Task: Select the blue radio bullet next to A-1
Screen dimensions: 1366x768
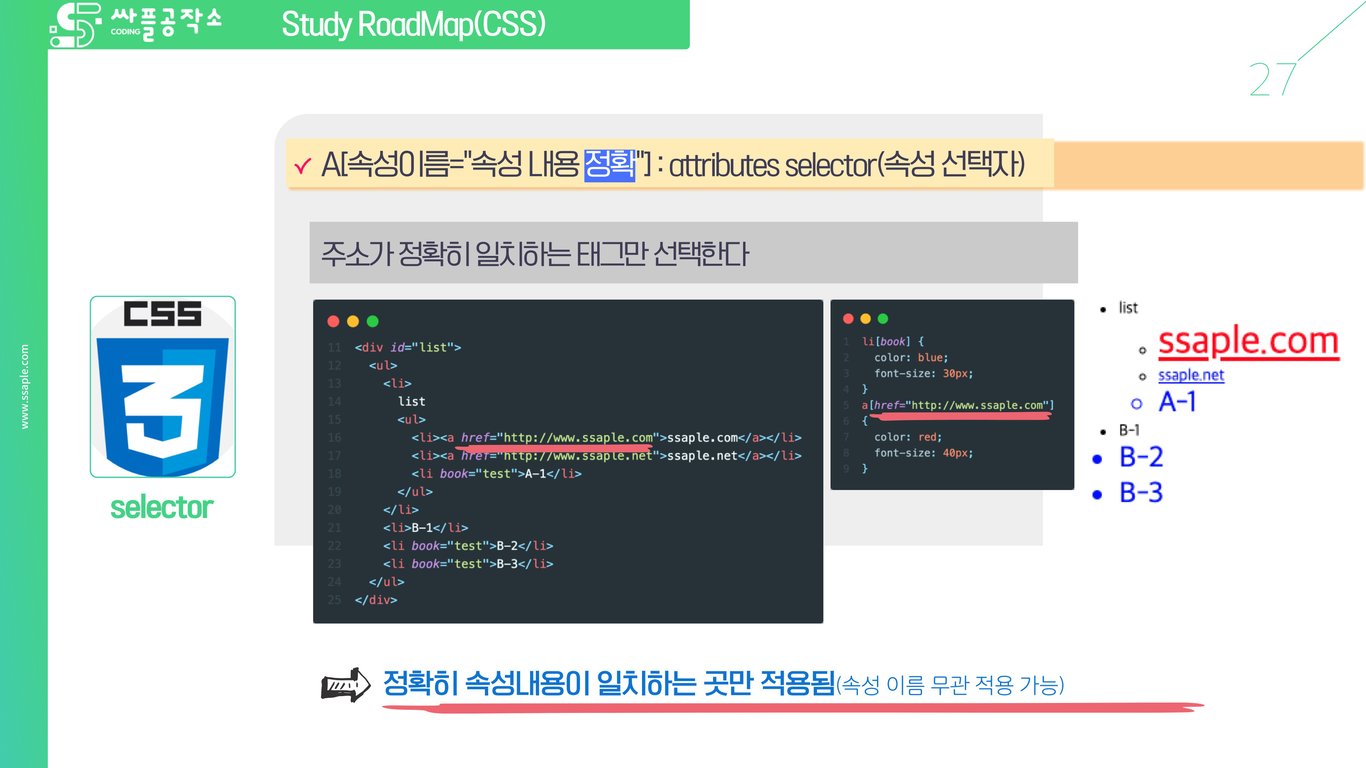Action: tap(1136, 402)
